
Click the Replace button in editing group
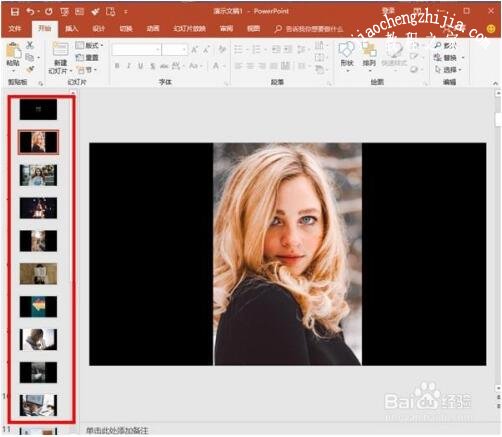pos(449,58)
